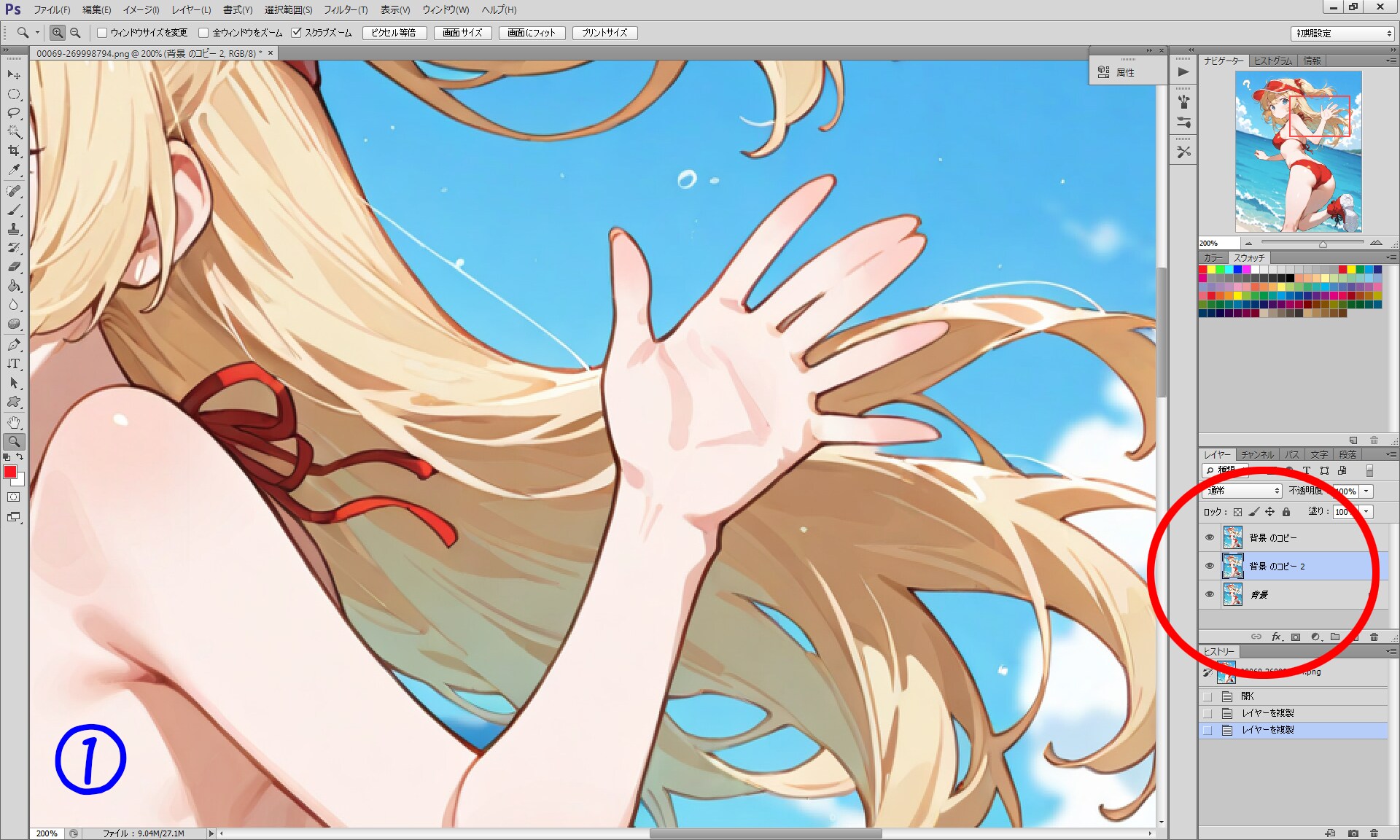Click the ピクセル等倍 button
The width and height of the screenshot is (1400, 840).
pyautogui.click(x=394, y=33)
